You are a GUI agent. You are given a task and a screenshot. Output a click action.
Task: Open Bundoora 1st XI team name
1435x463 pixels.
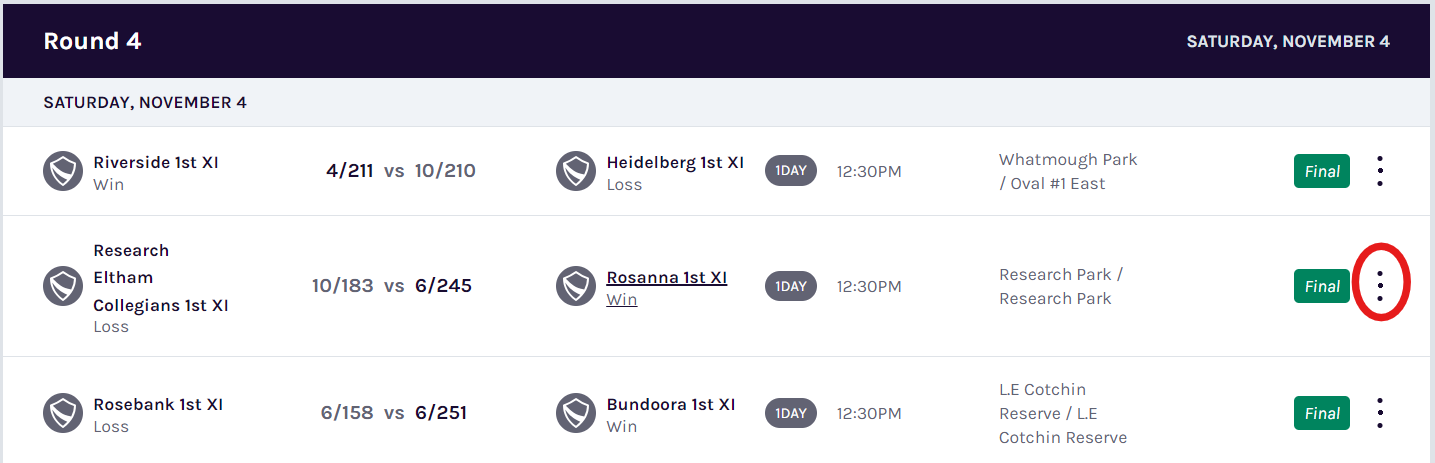(671, 404)
